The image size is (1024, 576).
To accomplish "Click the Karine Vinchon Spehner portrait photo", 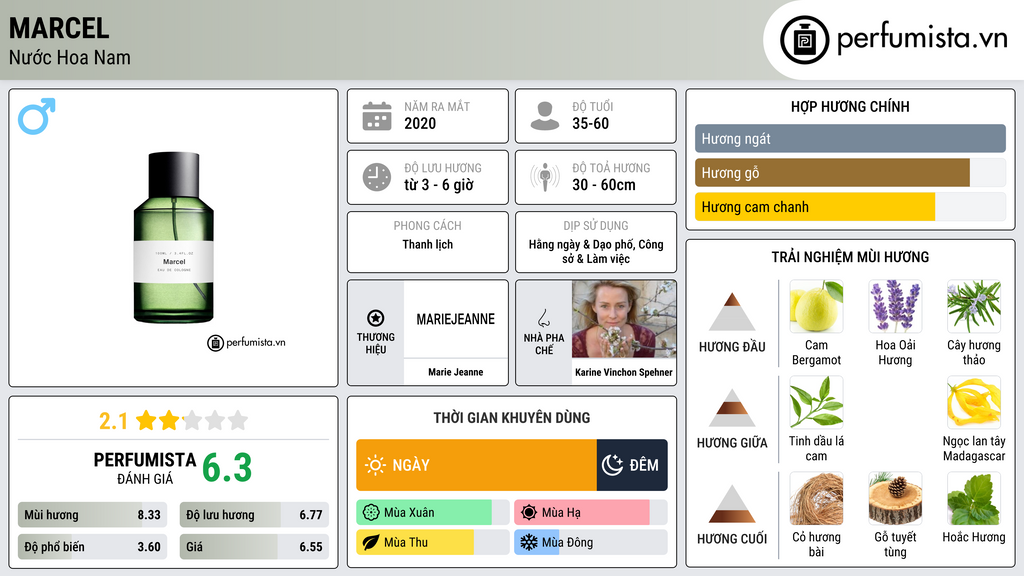I will [x=624, y=319].
